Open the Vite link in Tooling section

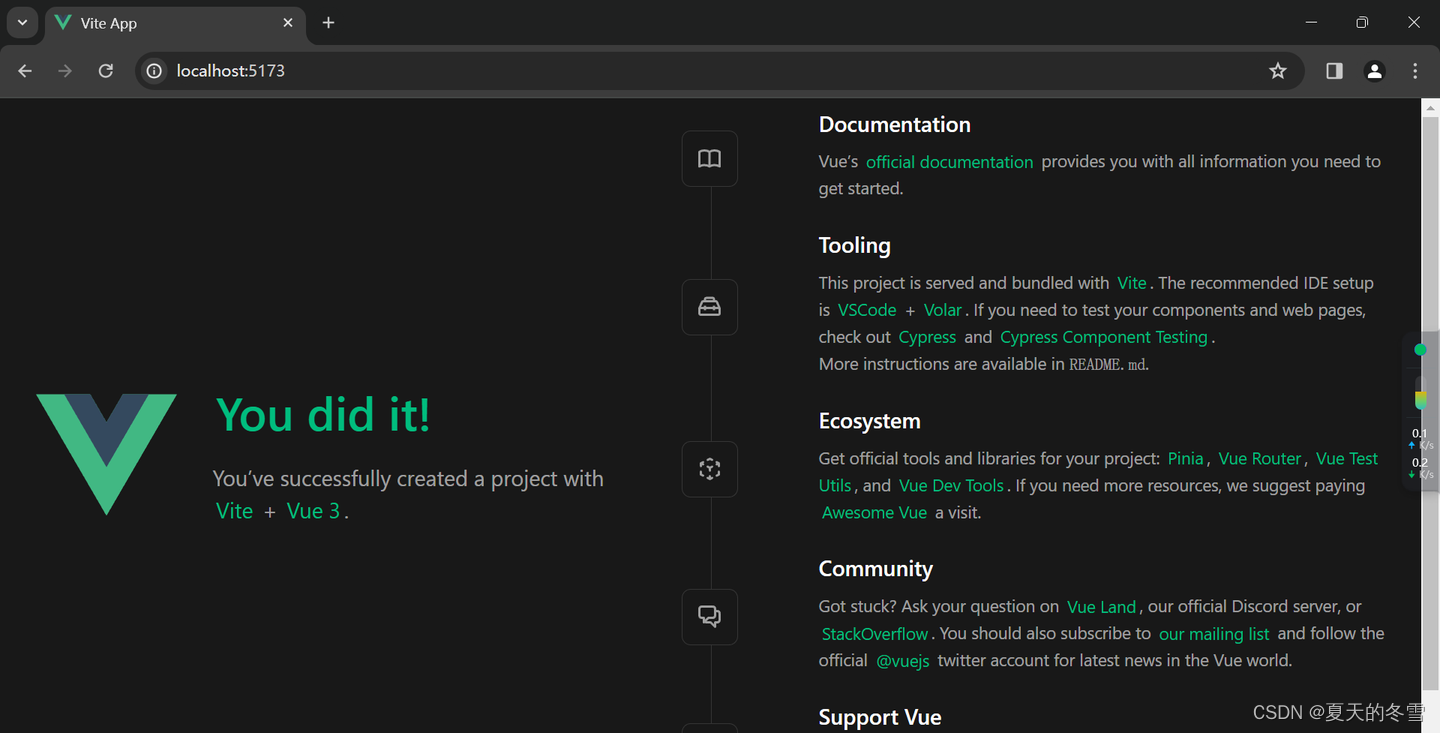(1132, 283)
